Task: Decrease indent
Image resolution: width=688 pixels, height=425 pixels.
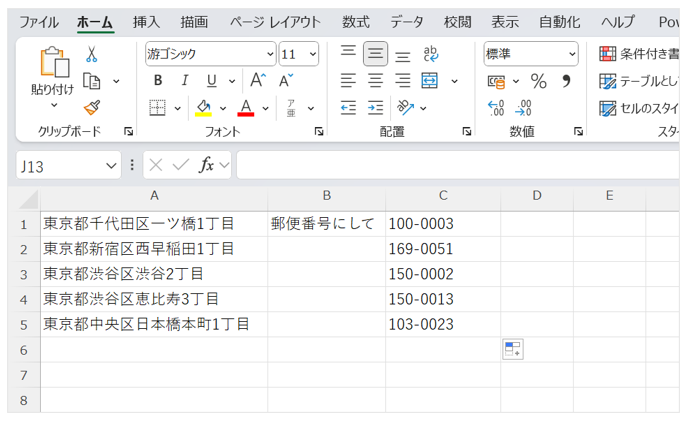Action: 348,108
